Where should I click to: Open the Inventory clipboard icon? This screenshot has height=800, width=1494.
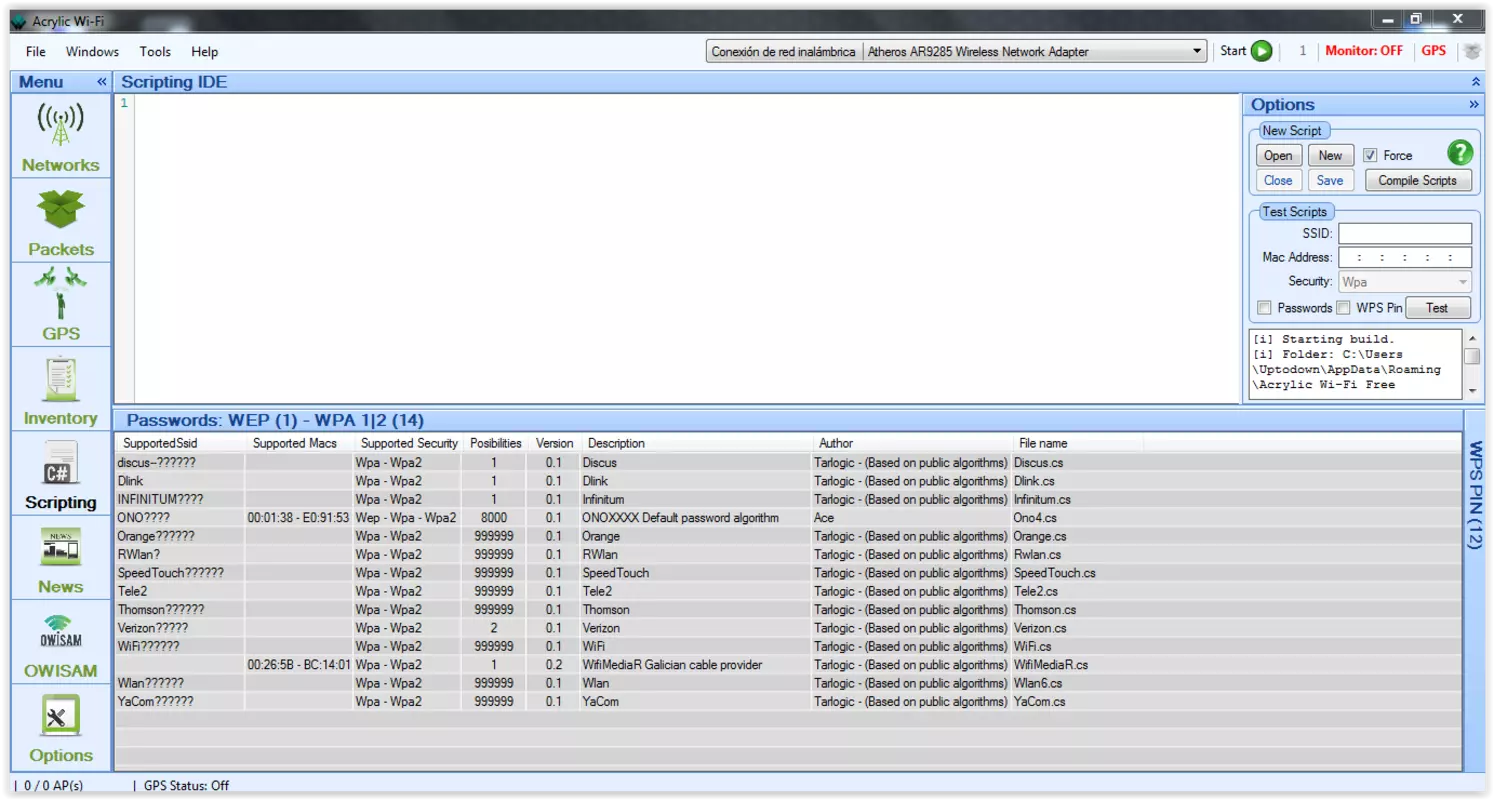61,378
